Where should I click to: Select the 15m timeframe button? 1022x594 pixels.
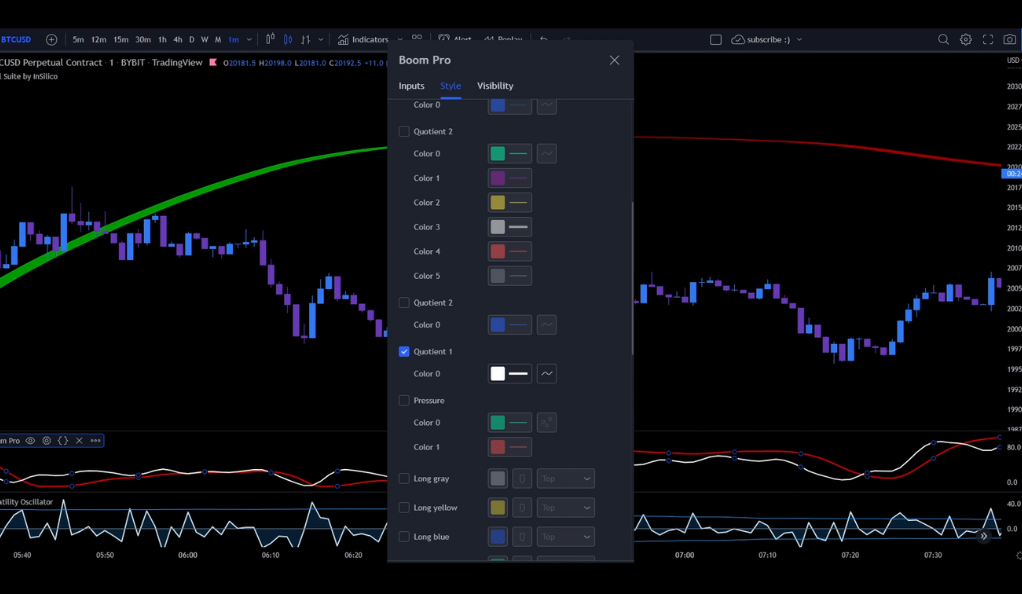tap(120, 40)
